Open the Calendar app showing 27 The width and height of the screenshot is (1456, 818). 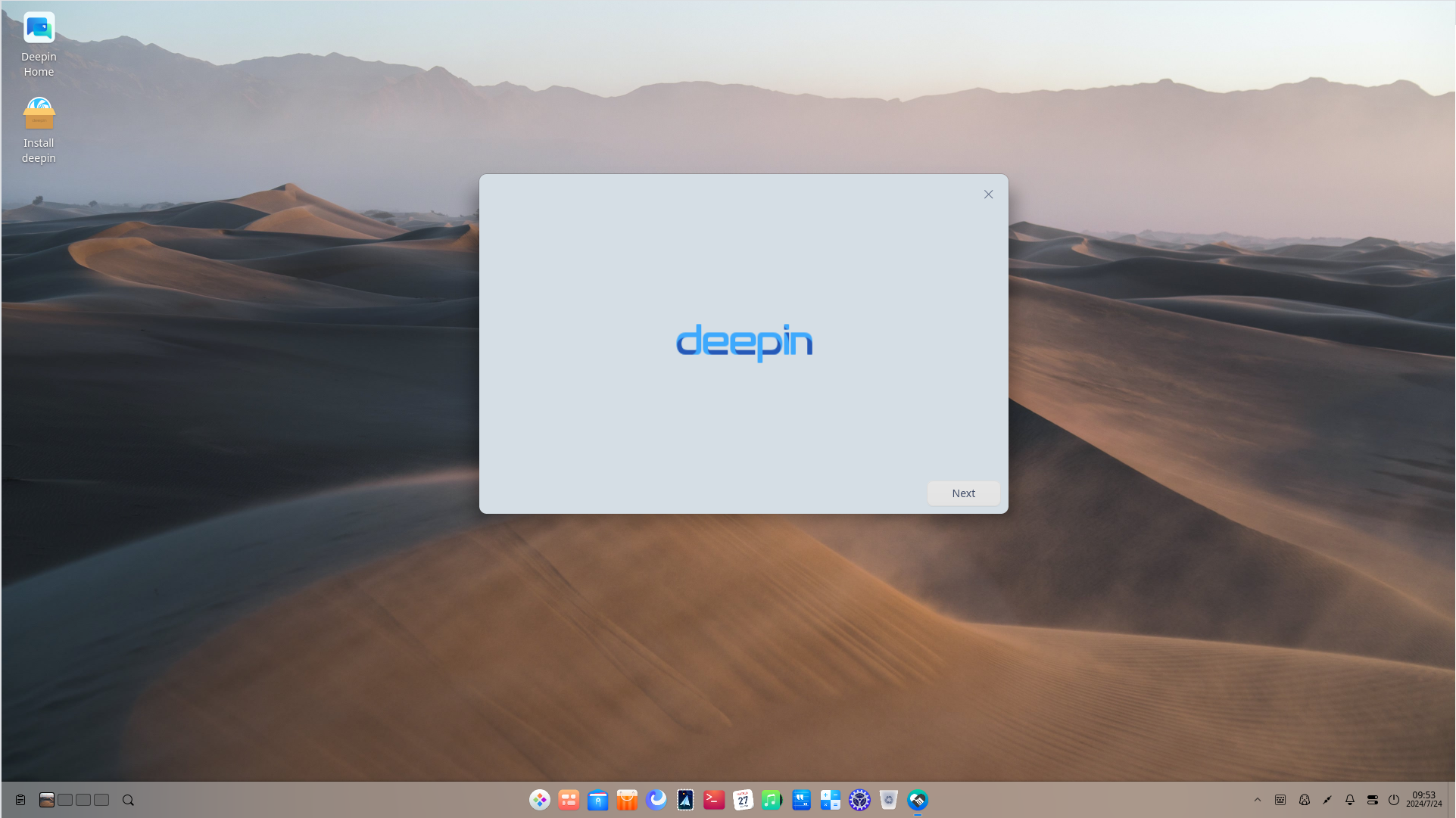(x=743, y=800)
